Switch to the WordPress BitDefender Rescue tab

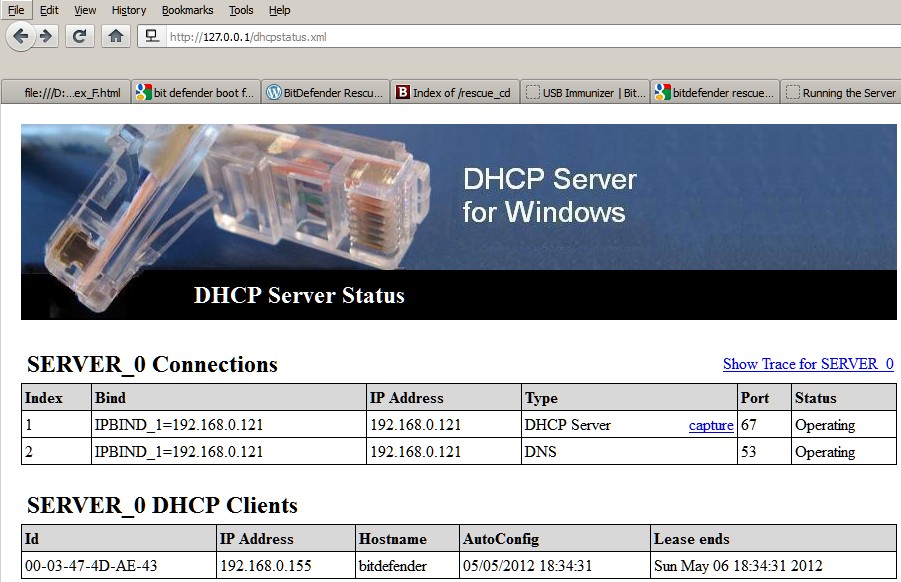(325, 93)
